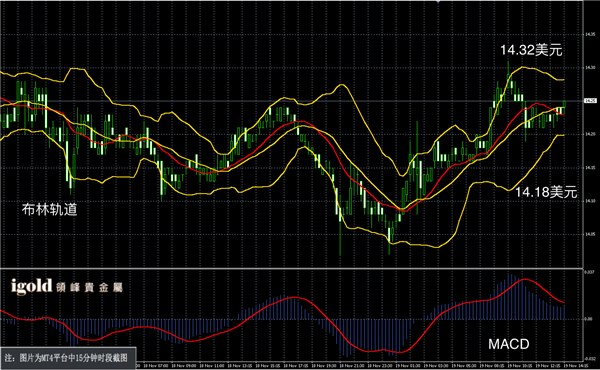
Task: Click the 19 Nov 01:00 time axis label
Action: point(409,366)
